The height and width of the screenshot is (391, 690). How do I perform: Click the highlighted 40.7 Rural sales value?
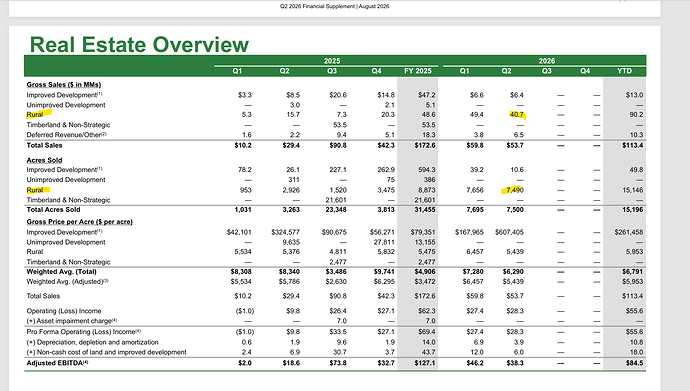click(x=517, y=114)
